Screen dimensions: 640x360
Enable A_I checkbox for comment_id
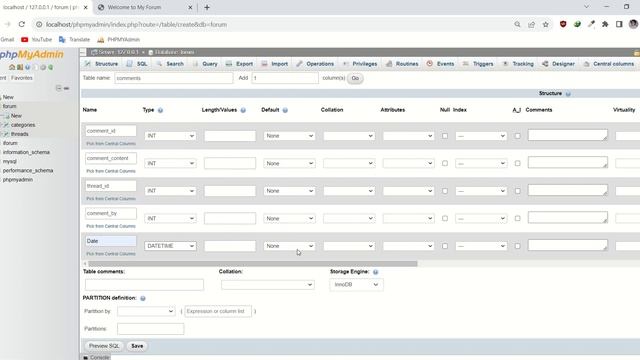518,136
